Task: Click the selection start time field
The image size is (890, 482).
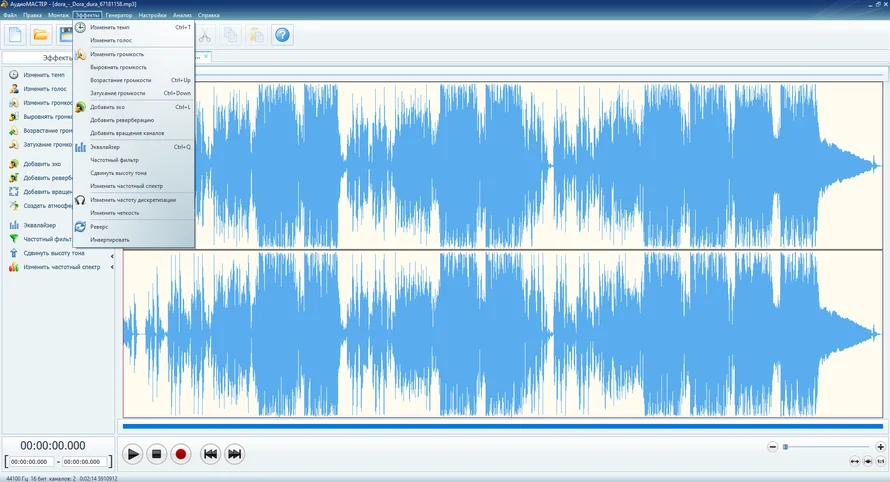Action: 29,462
